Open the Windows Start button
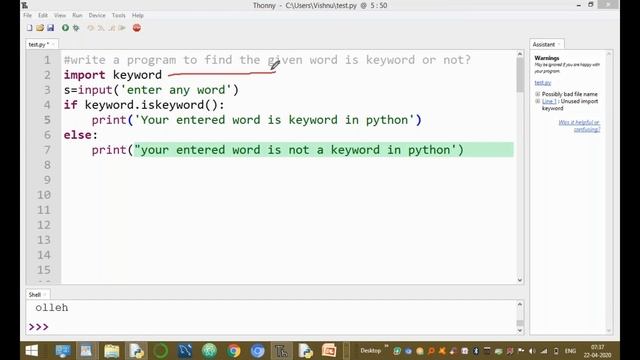 pyautogui.click(x=31, y=350)
